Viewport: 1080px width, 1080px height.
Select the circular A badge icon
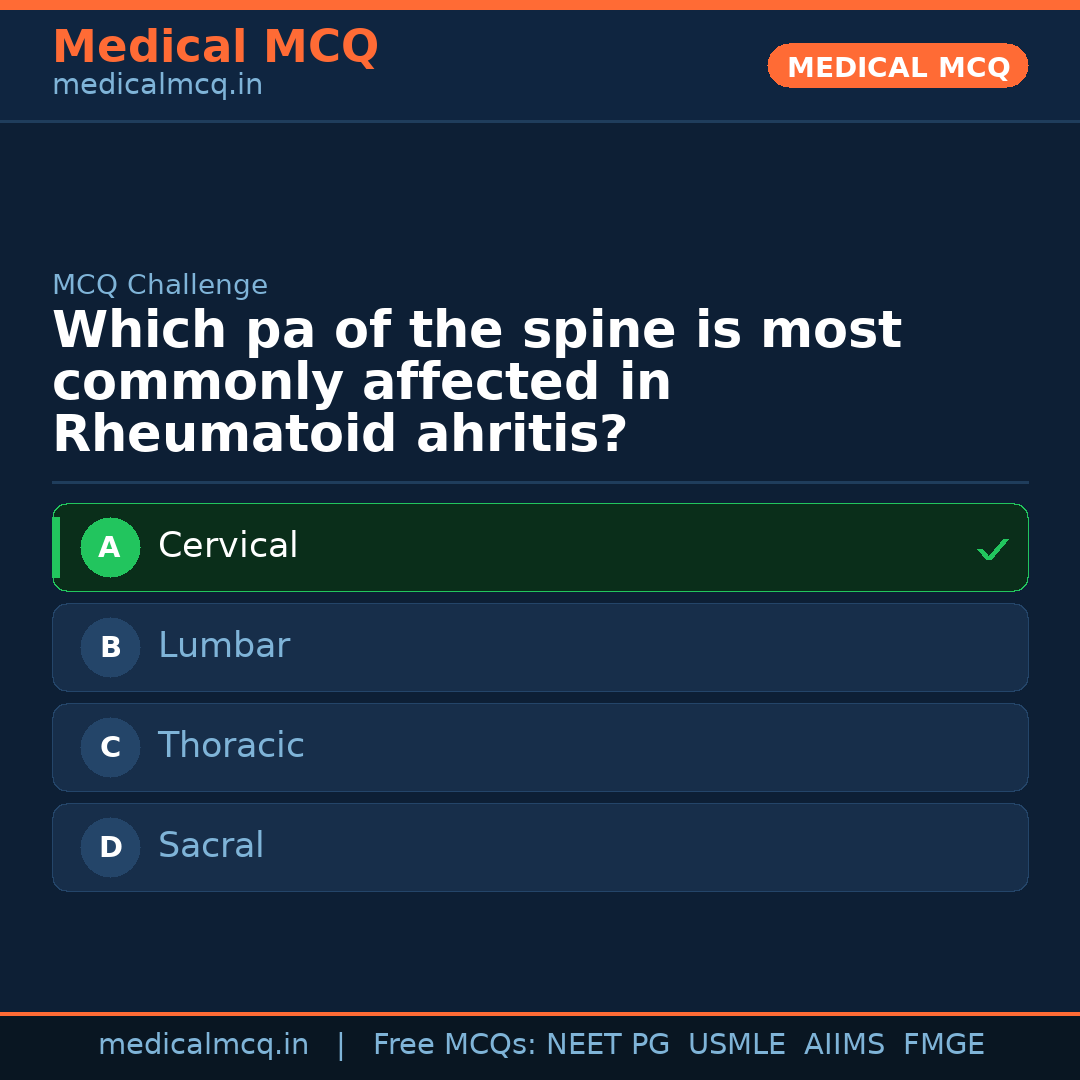click(x=110, y=547)
